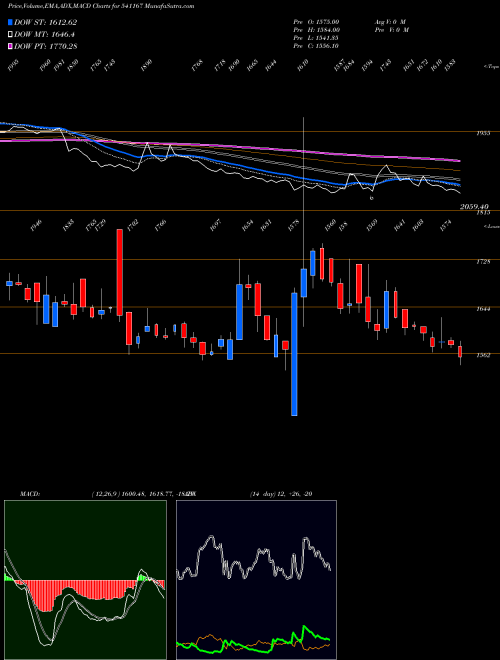The height and width of the screenshot is (660, 500).
Task: Click the 'Pre O: 1575.00' value
Action: [x=317, y=21]
